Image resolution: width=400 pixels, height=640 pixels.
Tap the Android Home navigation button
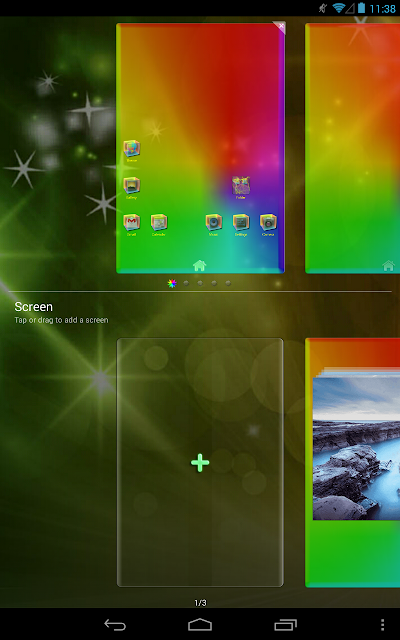pyautogui.click(x=200, y=624)
